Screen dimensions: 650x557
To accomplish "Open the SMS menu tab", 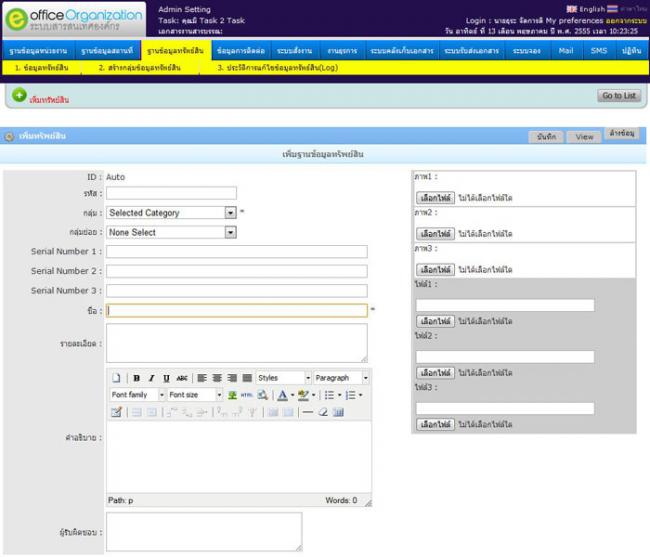I will [x=598, y=50].
